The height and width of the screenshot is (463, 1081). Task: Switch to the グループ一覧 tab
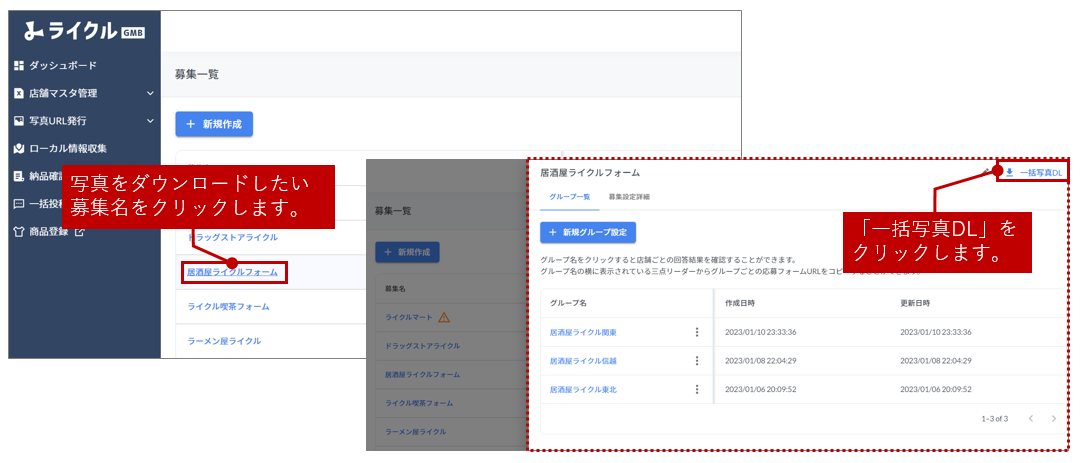pyautogui.click(x=570, y=197)
